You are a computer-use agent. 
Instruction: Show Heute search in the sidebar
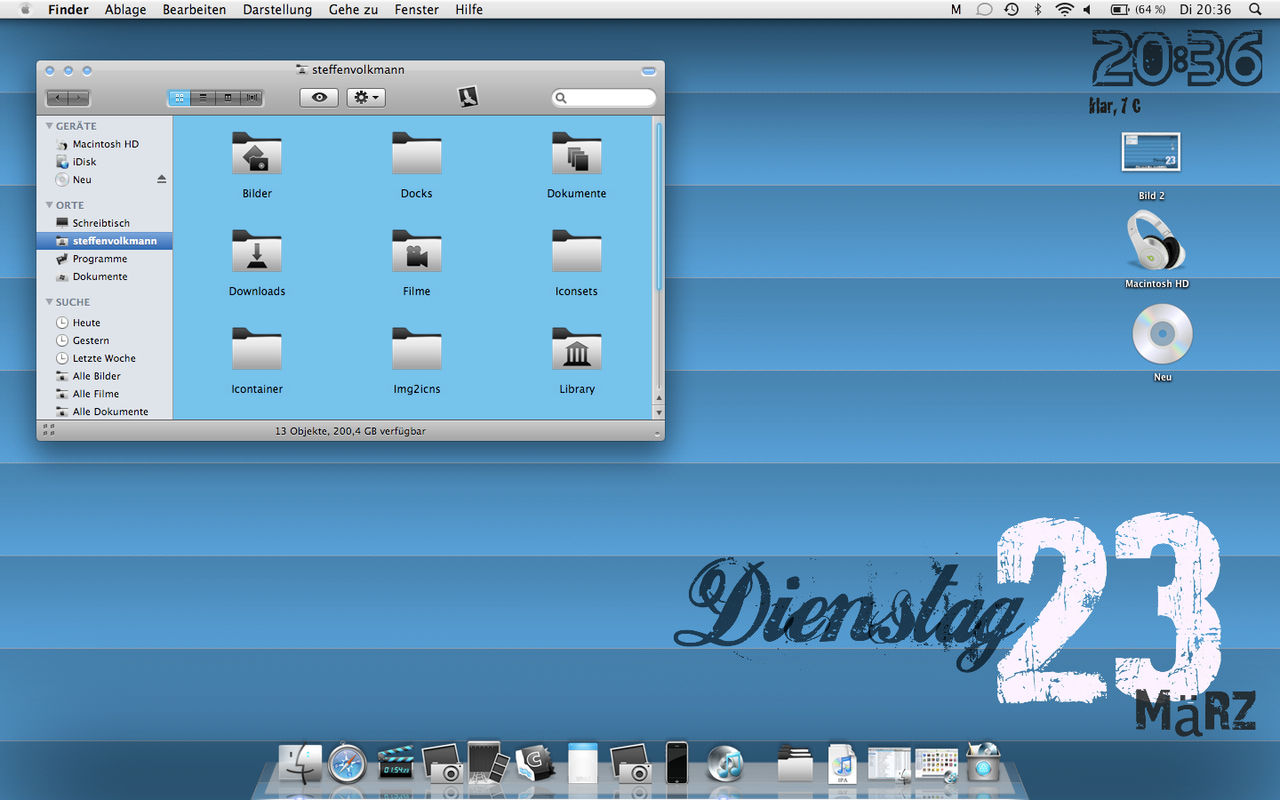pos(104,323)
